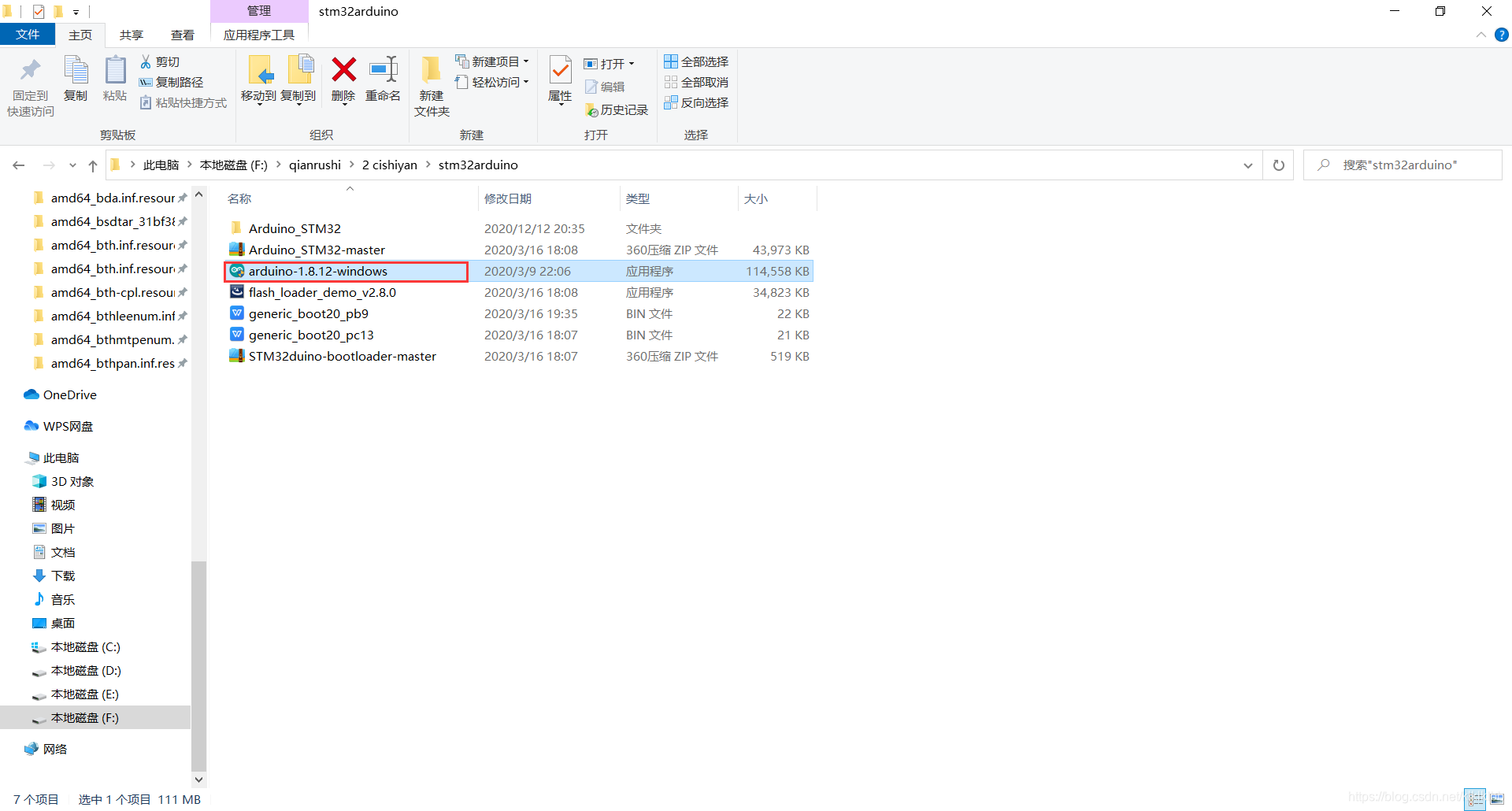Select generic_boot20_pb9 BIN file
The image size is (1512, 811).
[x=308, y=313]
